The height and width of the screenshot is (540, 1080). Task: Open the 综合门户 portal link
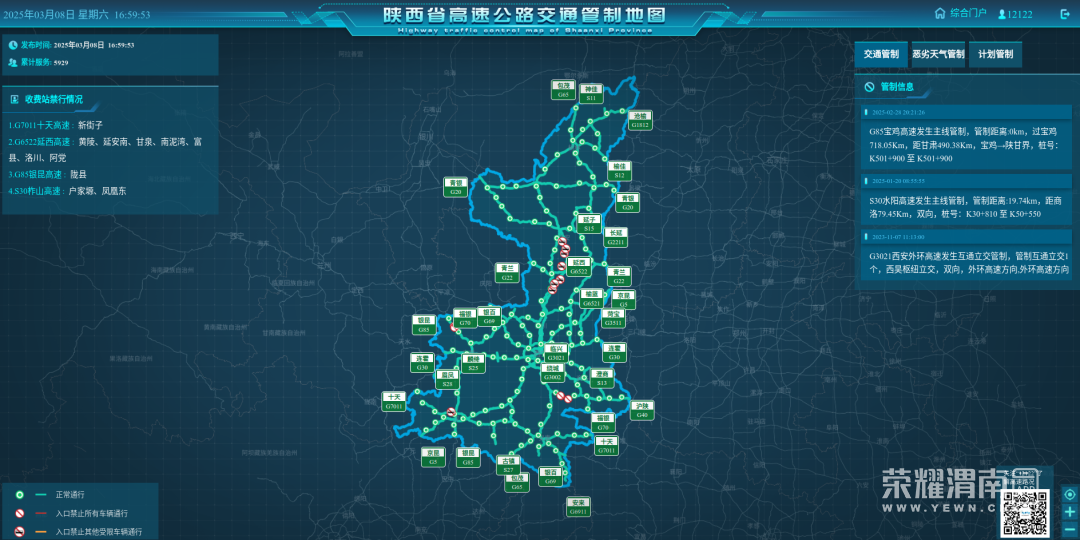[968, 13]
